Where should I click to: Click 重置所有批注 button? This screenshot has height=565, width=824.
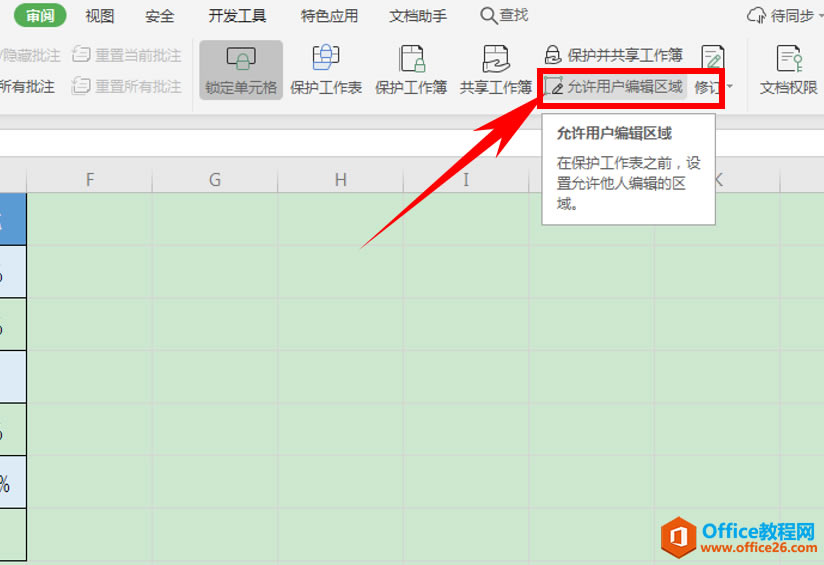point(127,86)
